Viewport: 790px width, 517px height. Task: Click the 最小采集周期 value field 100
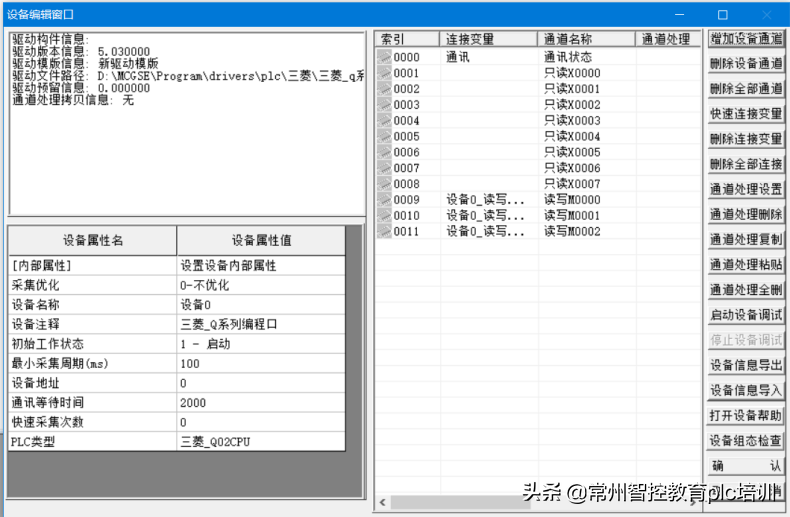tap(260, 363)
